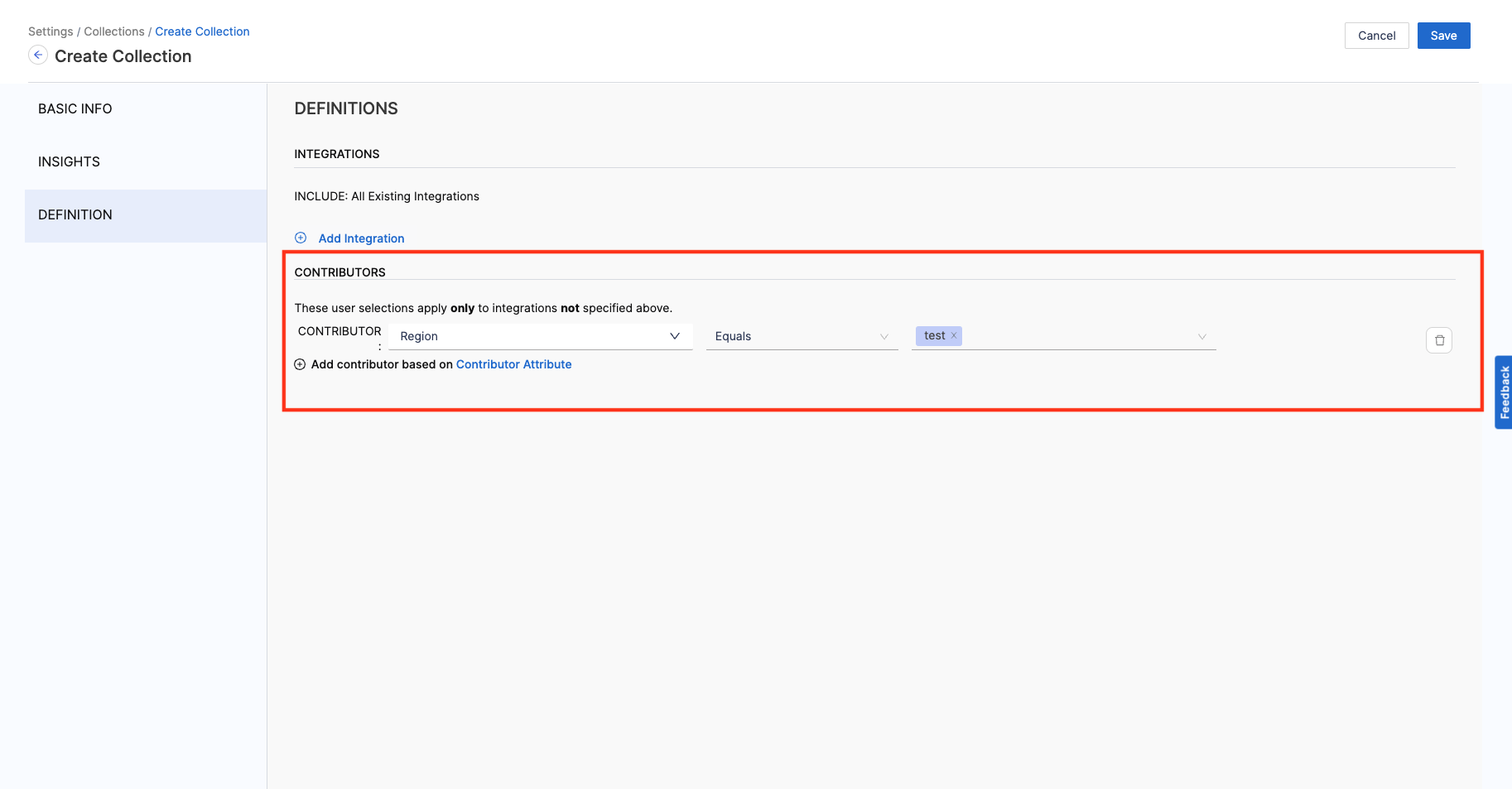
Task: Open the Feedback side tab
Action: click(1504, 392)
